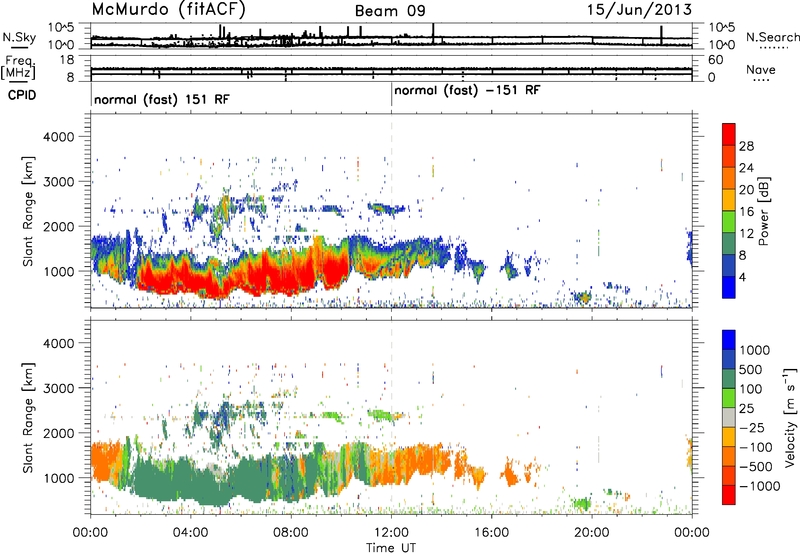
Task: Click the 'Velocity [m s-1]' colorbar label
Action: [790, 417]
